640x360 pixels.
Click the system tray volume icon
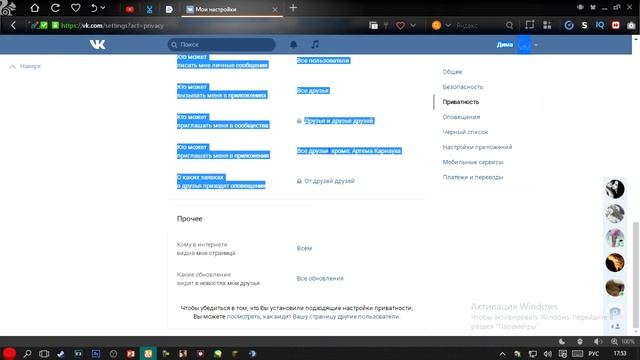pos(548,354)
